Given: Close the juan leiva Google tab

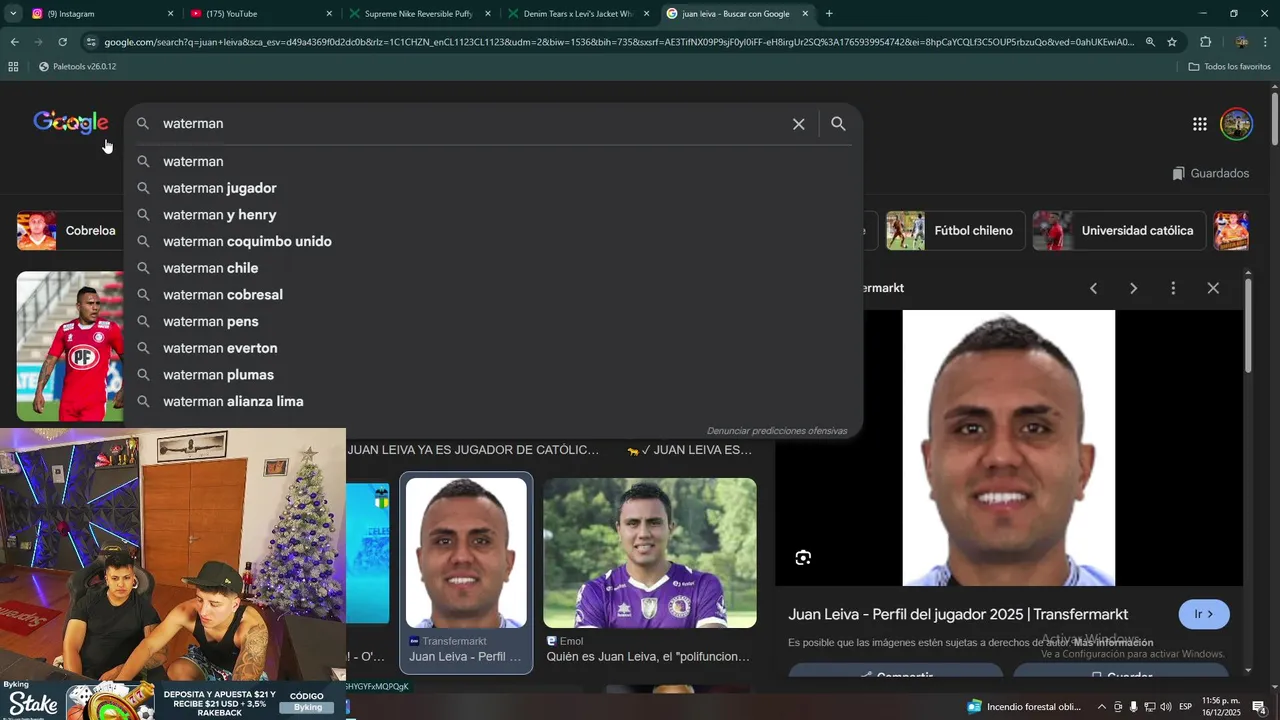Looking at the screenshot, I should (805, 14).
